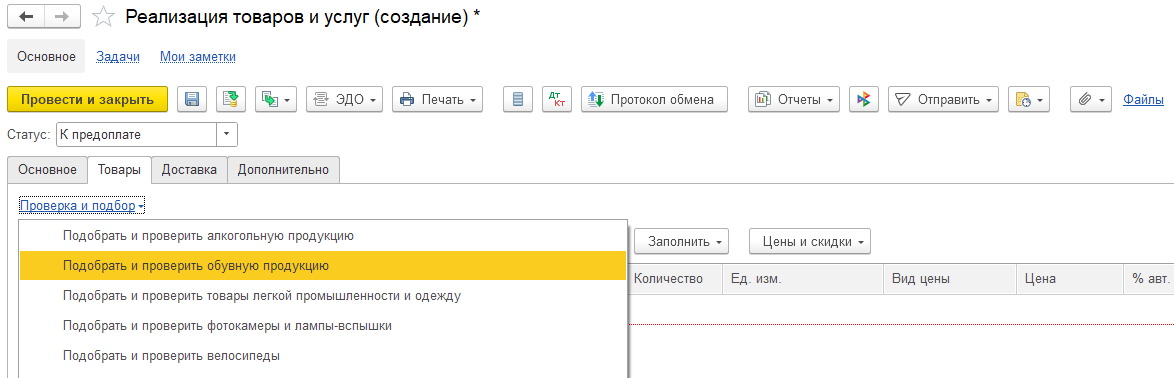Viewport: 1174px width, 378px height.
Task: Open the Файлы link
Action: click(x=1143, y=99)
